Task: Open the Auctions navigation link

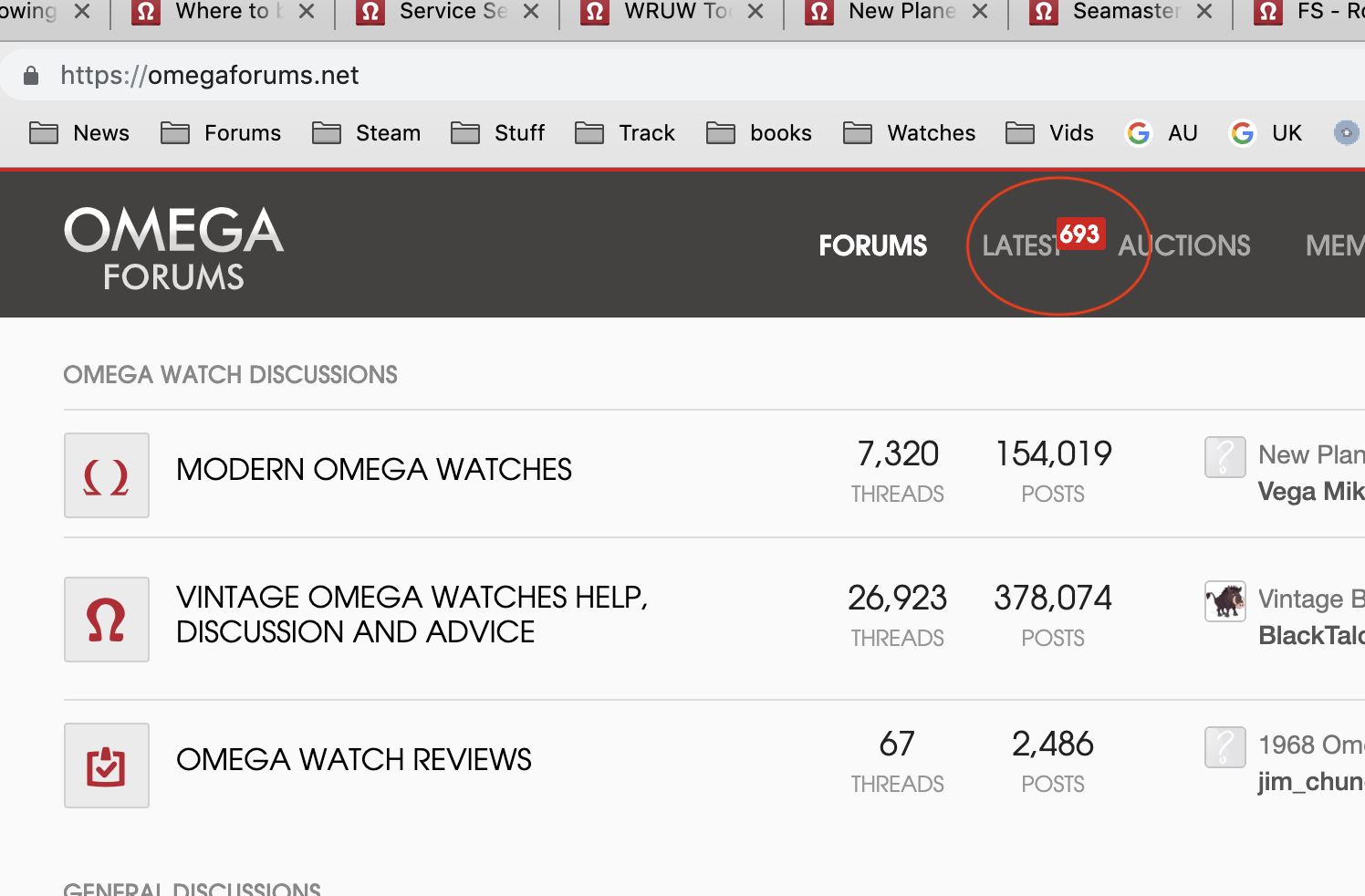Action: [1184, 245]
